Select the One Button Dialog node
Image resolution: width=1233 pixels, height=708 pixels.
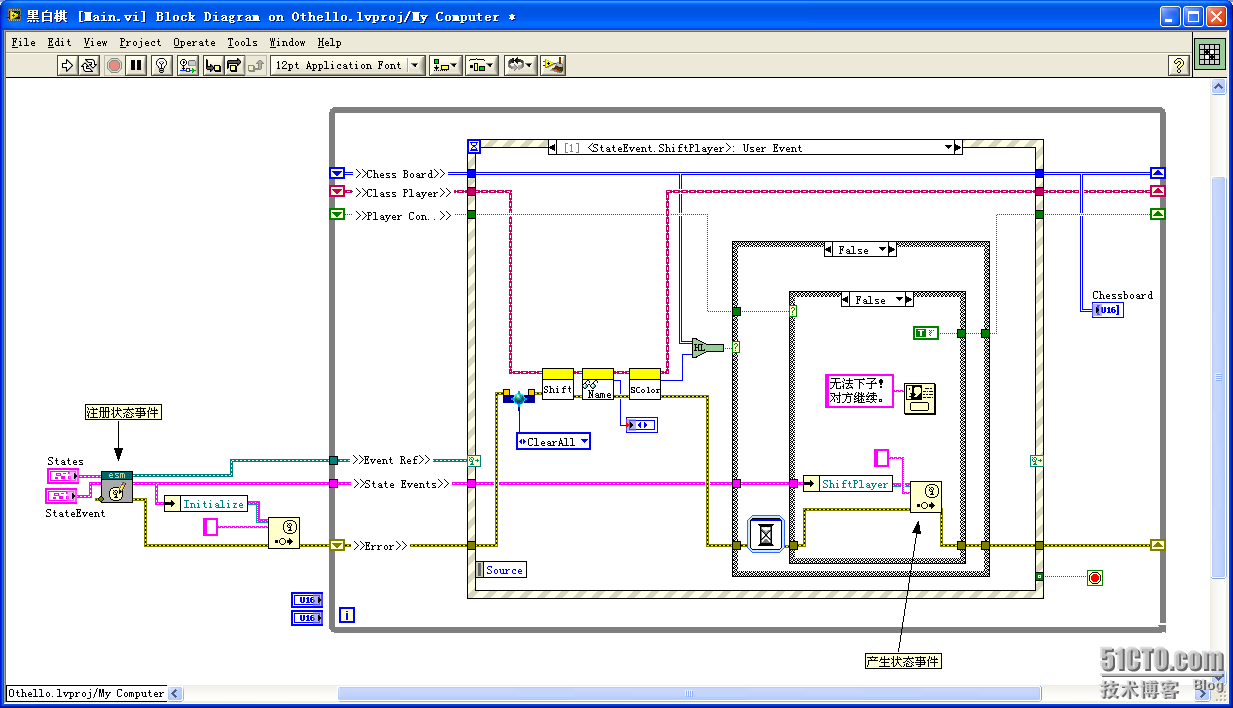pyautogui.click(x=919, y=399)
